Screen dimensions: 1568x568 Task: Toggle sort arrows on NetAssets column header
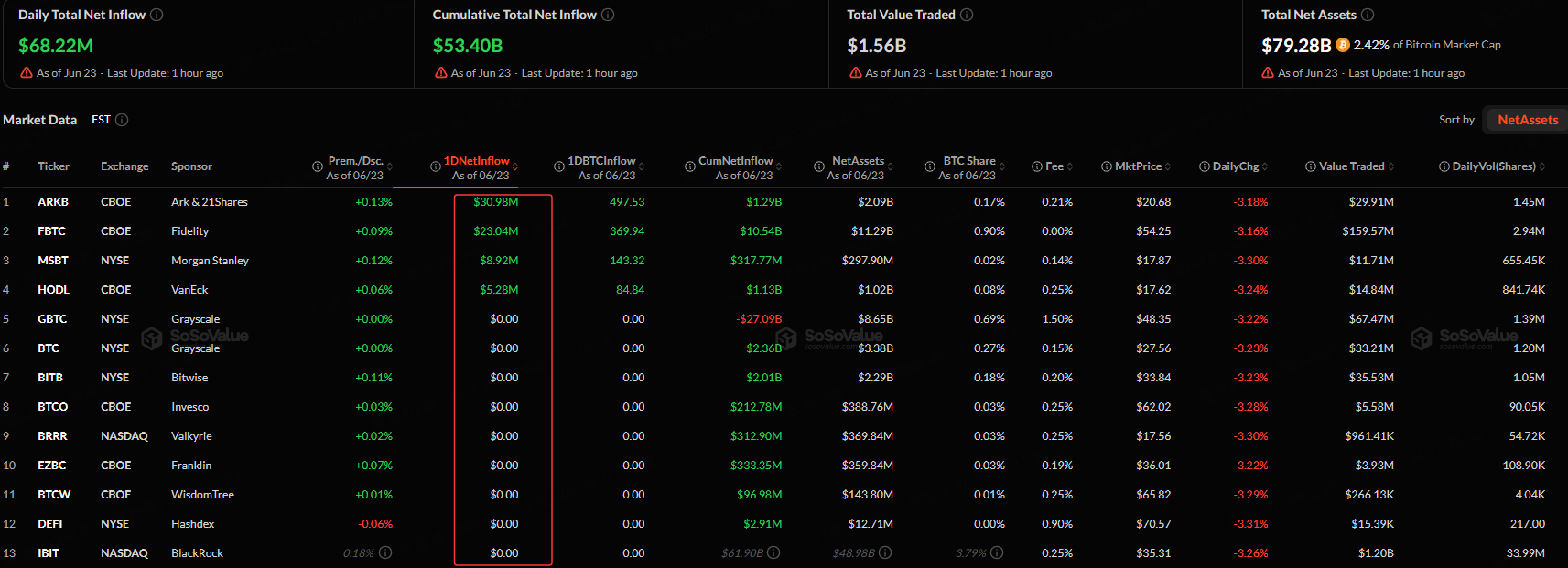click(x=891, y=166)
